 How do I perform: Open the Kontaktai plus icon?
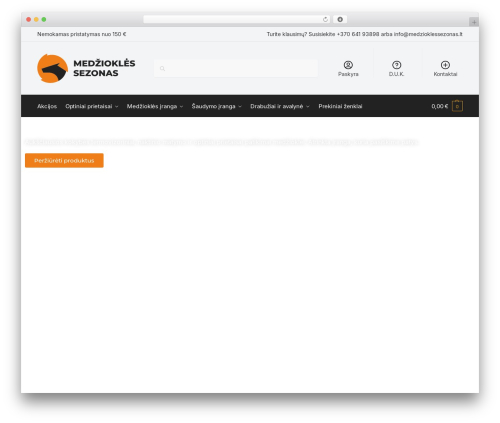[x=445, y=65]
